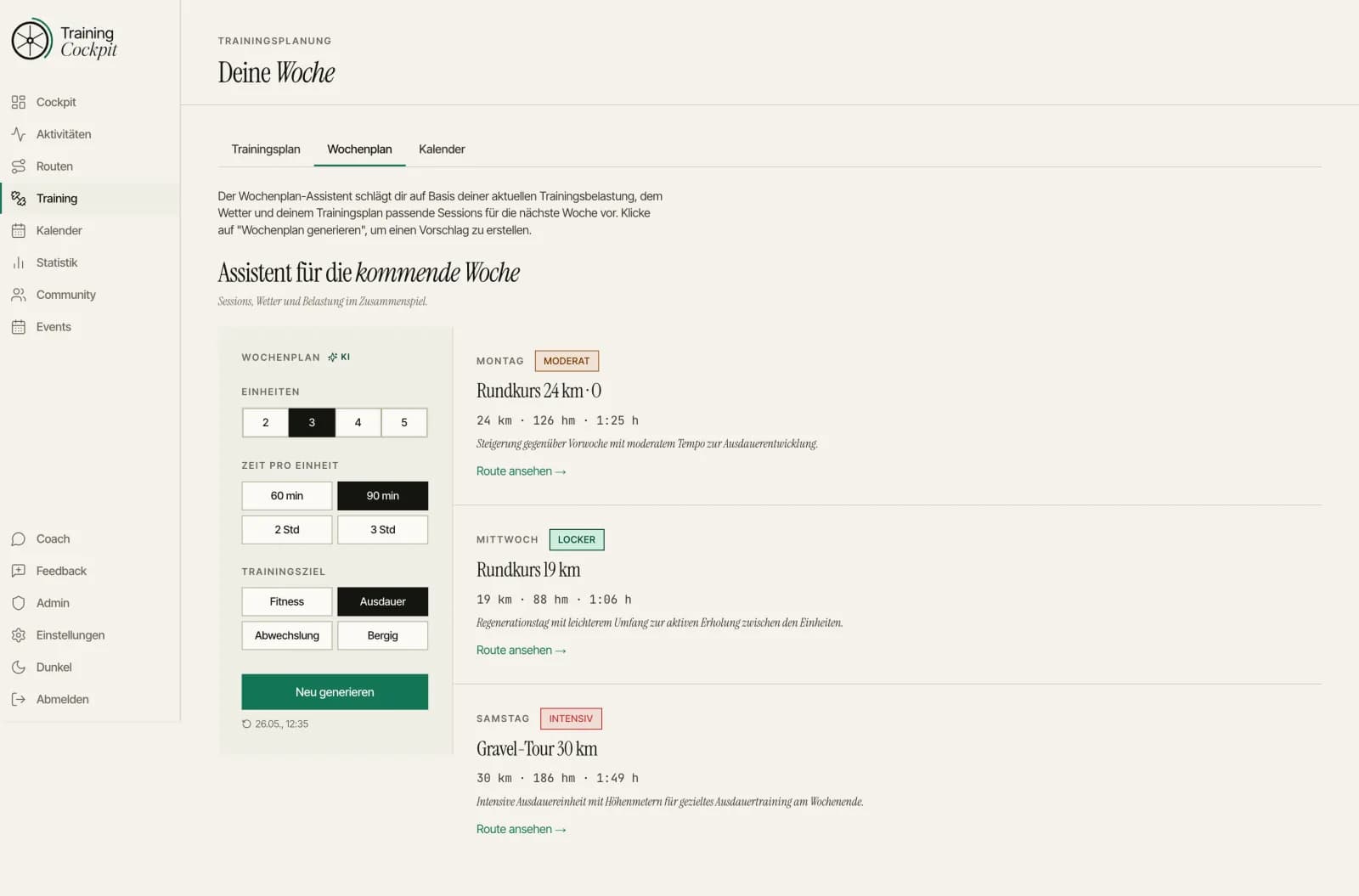1359x896 pixels.
Task: Open Einstellungen in the sidebar
Action: (x=90, y=635)
